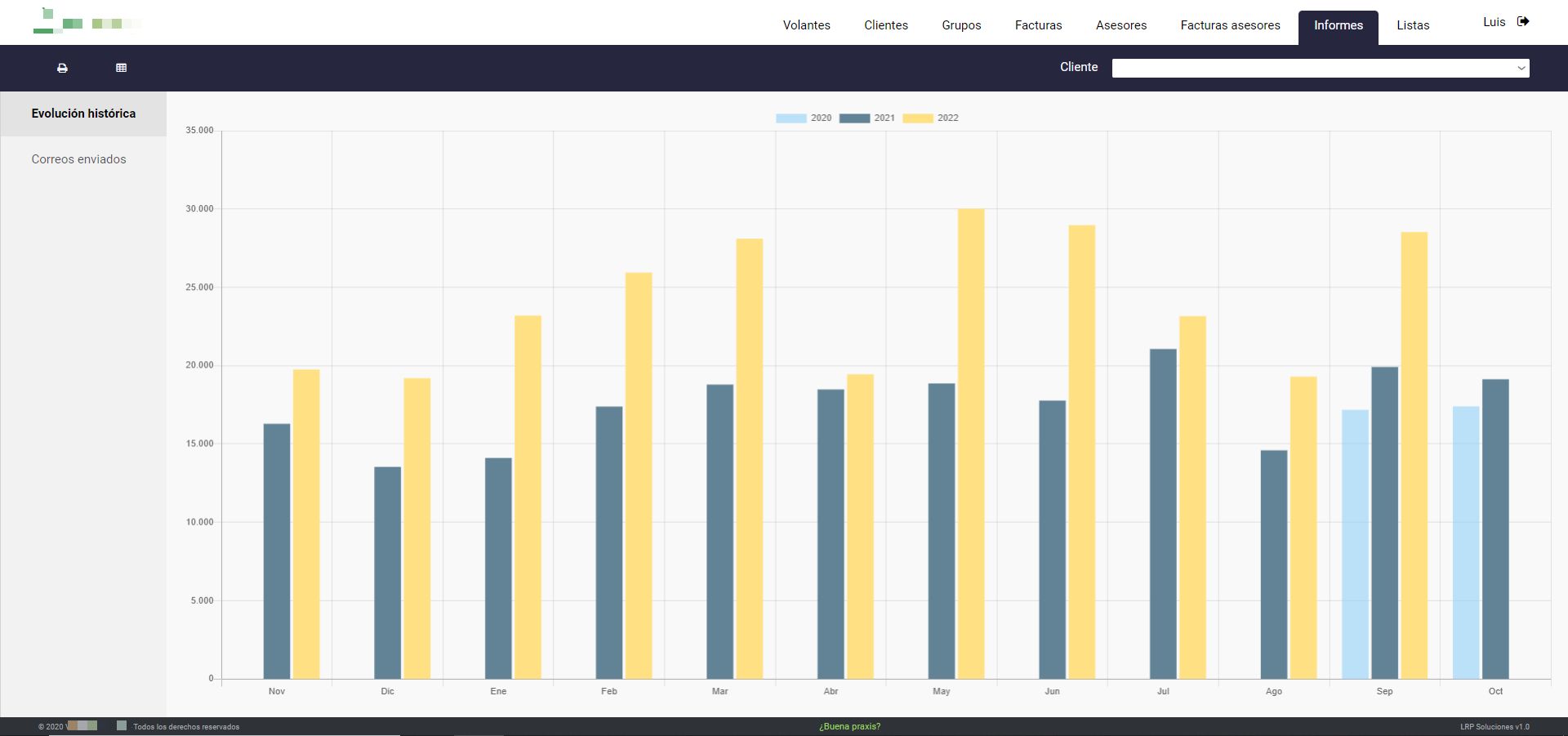This screenshot has width=1568, height=736.
Task: Select Correos enviados in the sidebar
Action: pos(79,159)
